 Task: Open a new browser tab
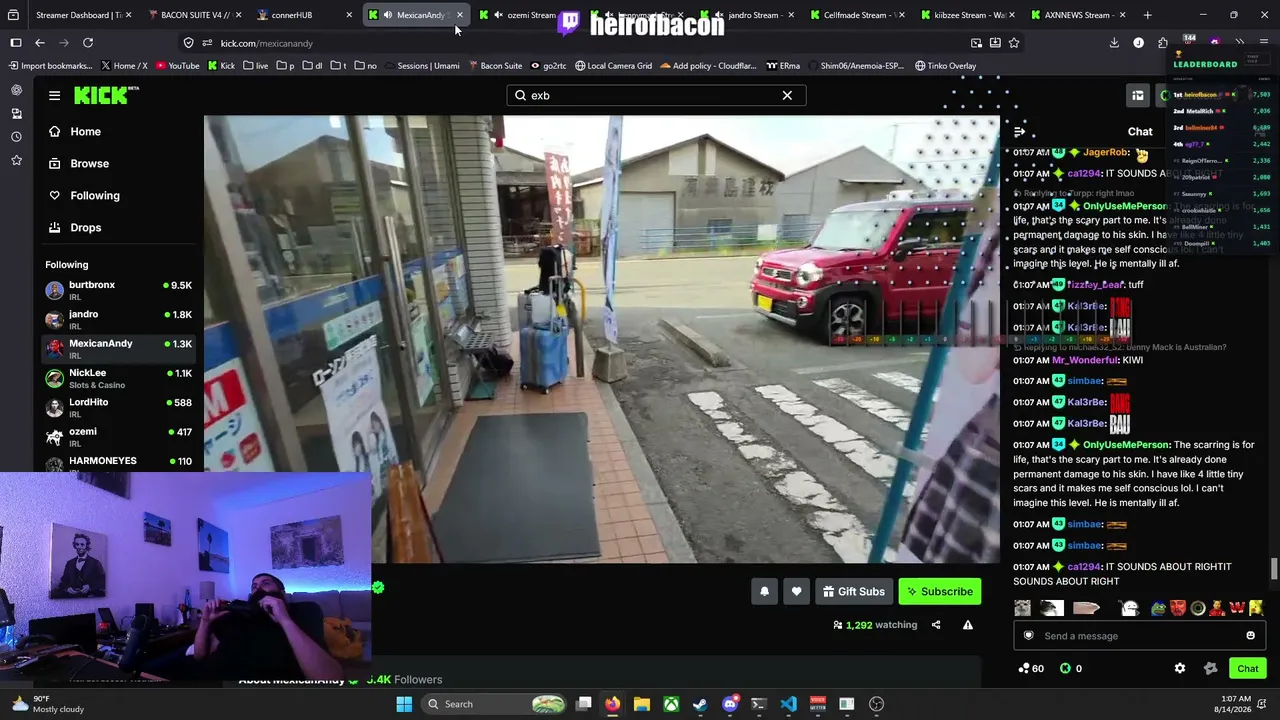(x=1147, y=15)
